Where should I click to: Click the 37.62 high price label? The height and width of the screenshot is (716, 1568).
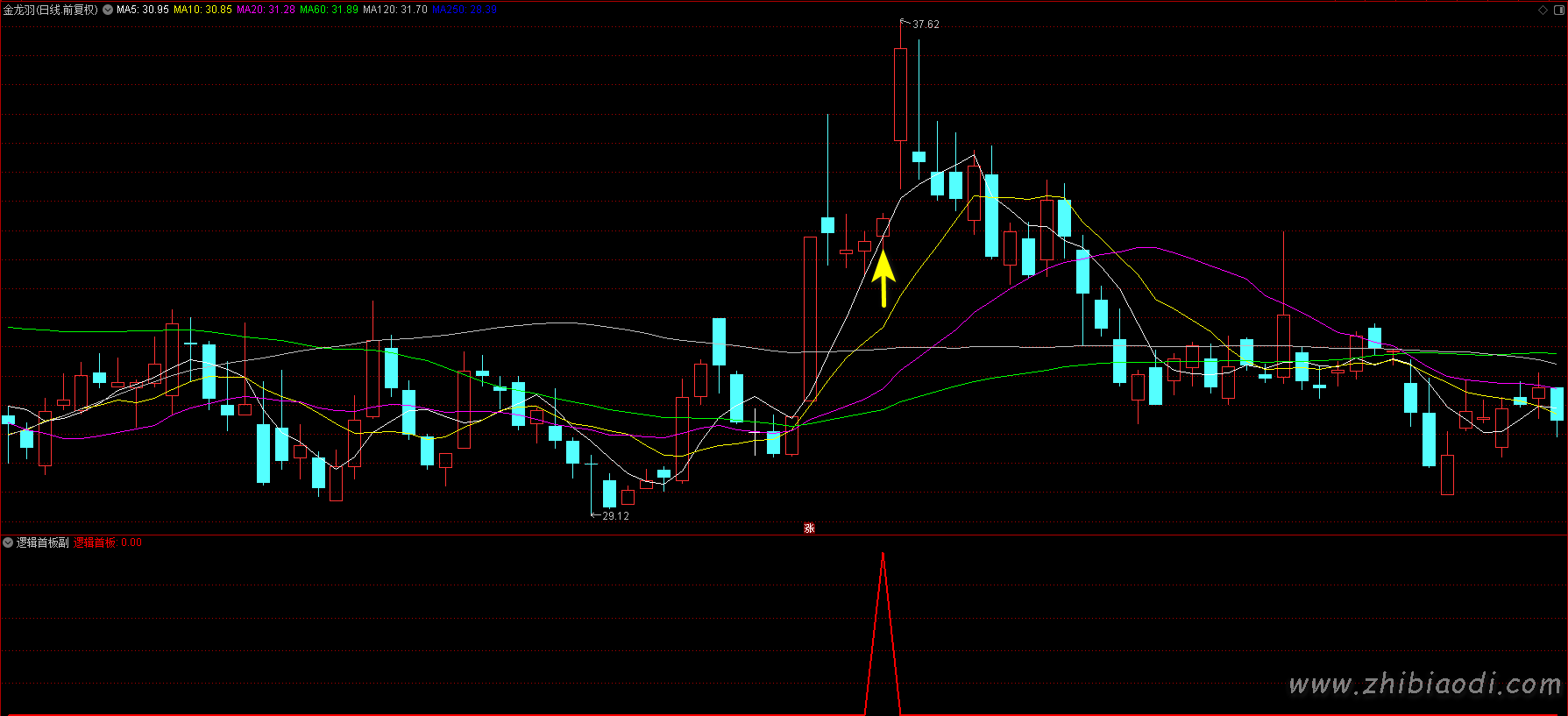(926, 25)
